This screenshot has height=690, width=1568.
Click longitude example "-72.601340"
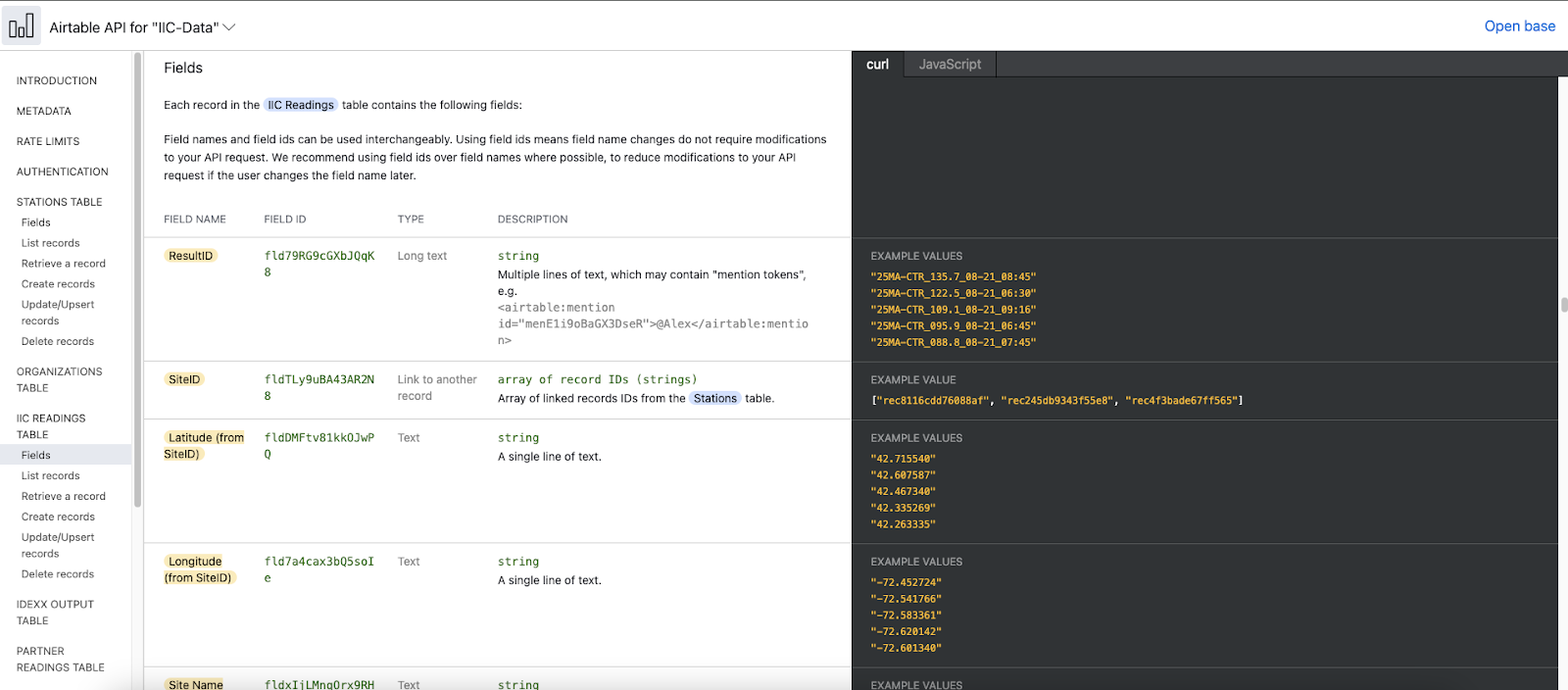click(x=906, y=648)
